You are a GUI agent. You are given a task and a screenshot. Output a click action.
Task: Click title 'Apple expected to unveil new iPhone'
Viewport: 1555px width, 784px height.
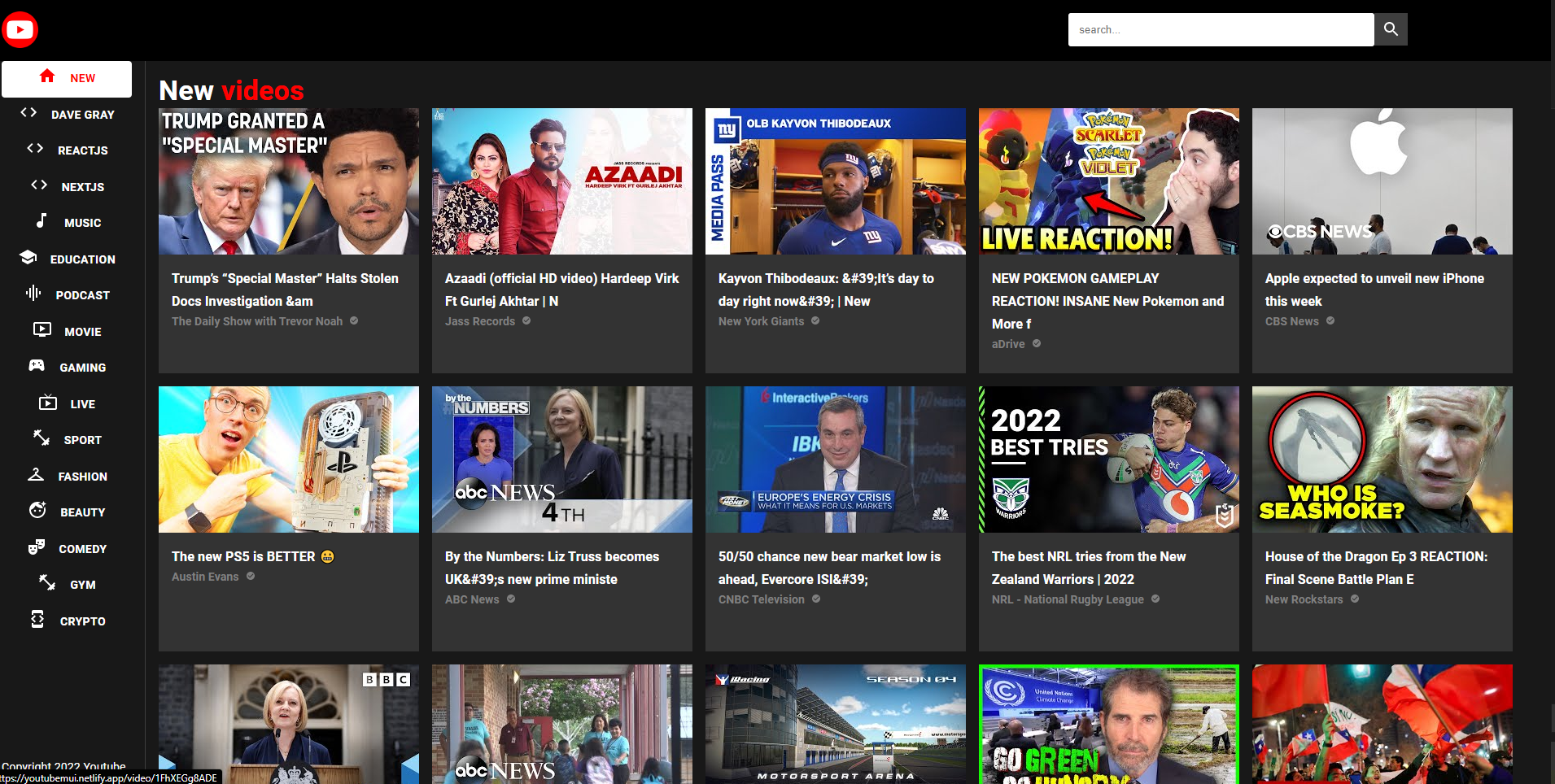(x=1374, y=290)
